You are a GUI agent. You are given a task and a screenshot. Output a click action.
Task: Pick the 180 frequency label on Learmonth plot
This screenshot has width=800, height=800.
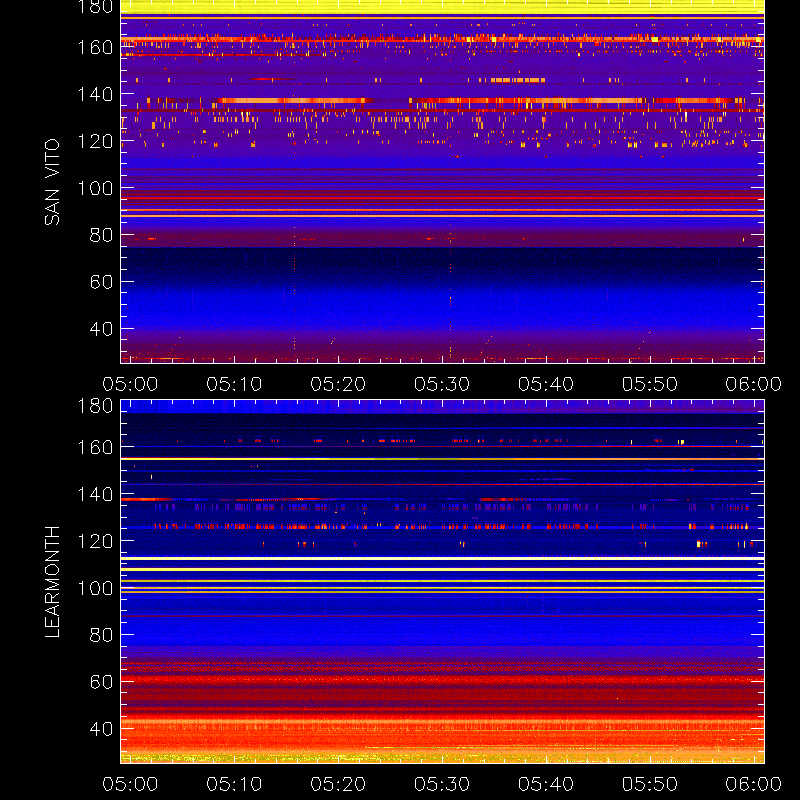(95, 406)
